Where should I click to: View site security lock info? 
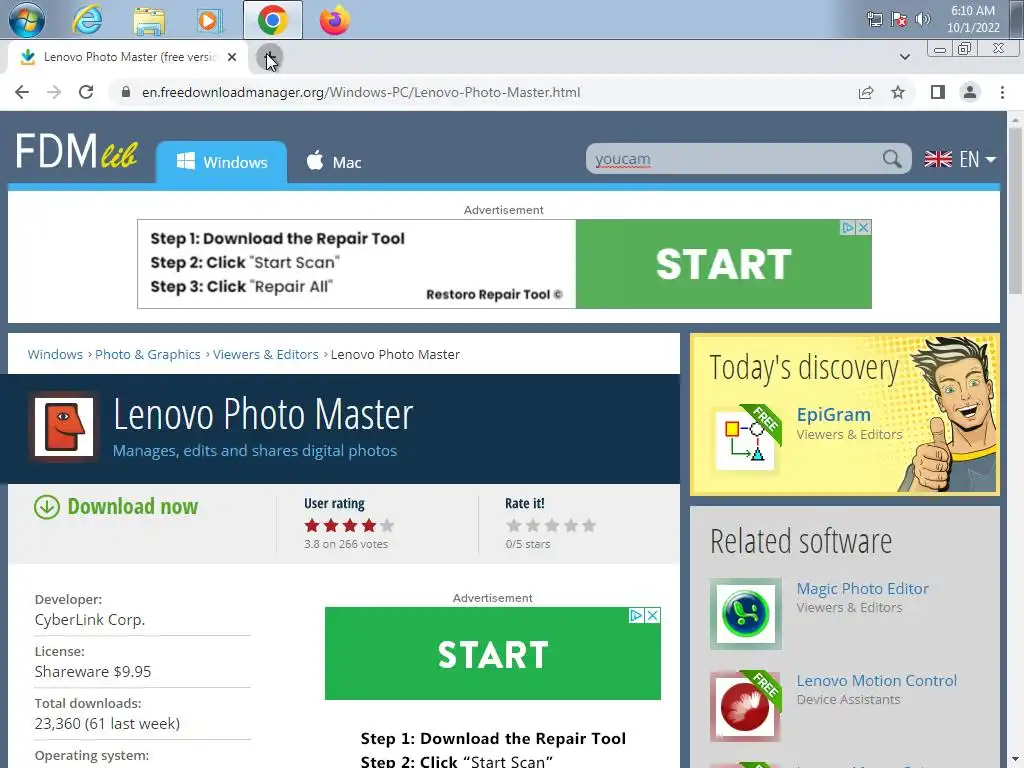tap(126, 92)
